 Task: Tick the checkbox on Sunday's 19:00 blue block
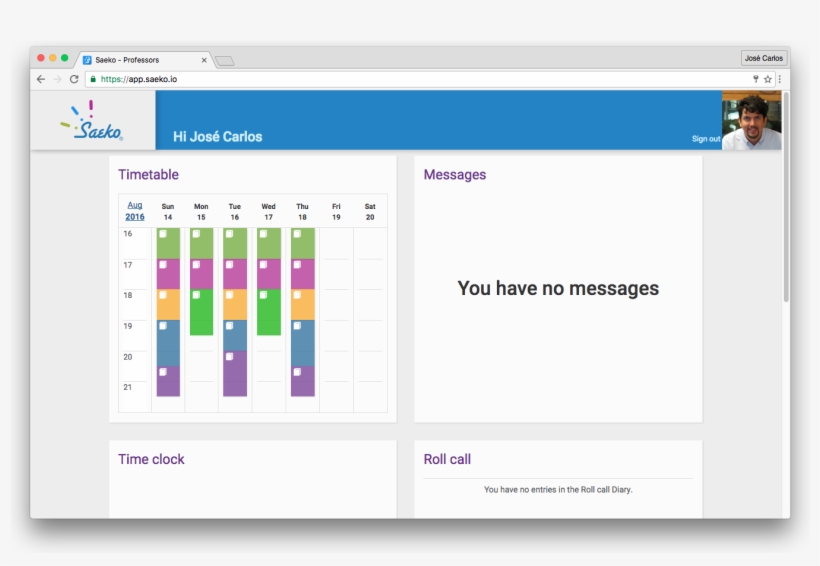pos(163,326)
